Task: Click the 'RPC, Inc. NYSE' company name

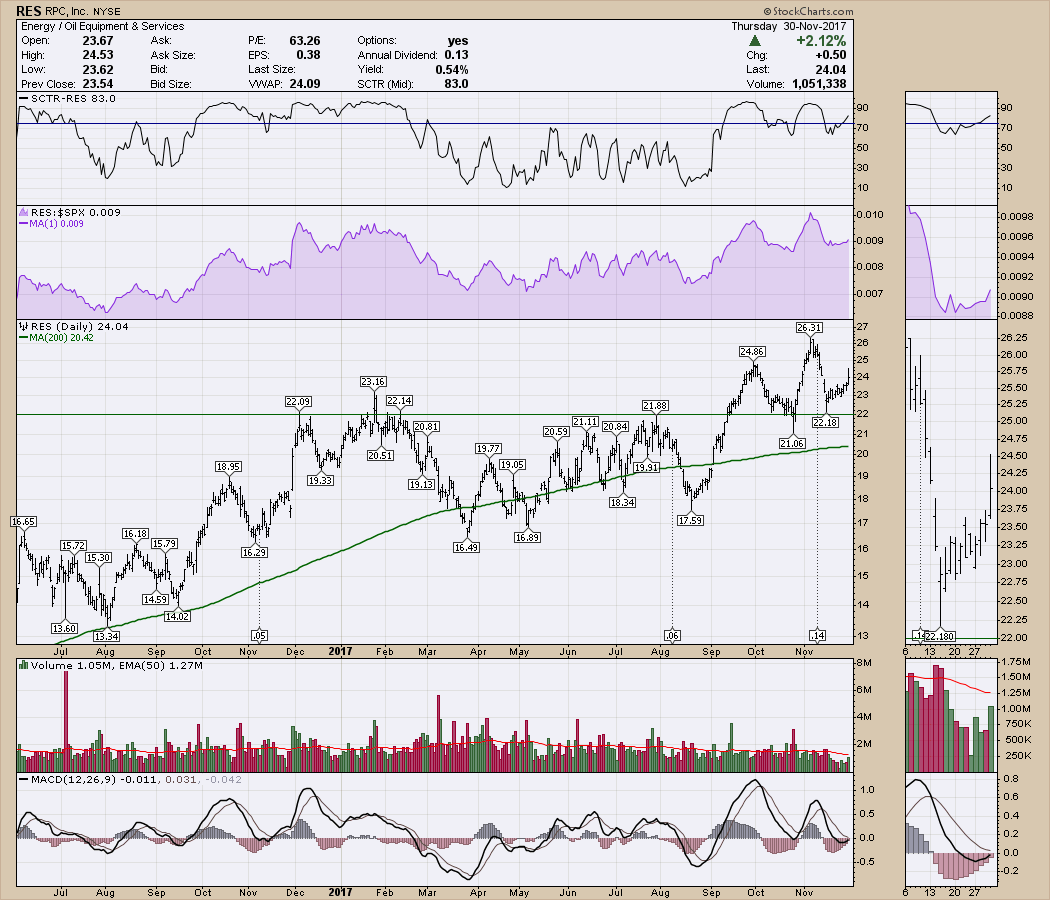Action: [x=83, y=11]
